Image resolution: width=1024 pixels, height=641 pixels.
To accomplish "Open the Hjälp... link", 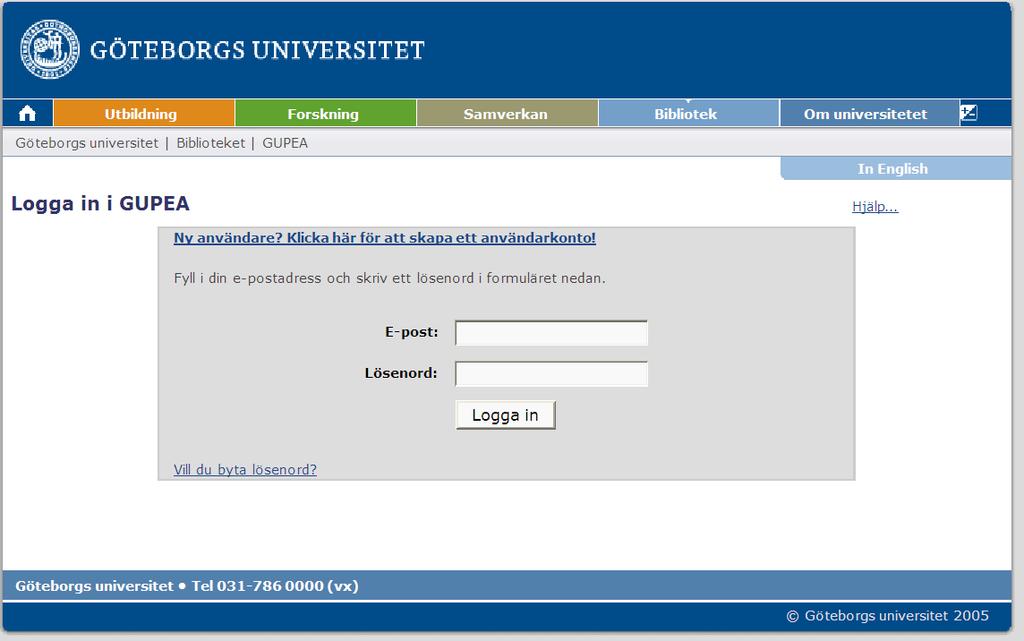I will coord(875,207).
